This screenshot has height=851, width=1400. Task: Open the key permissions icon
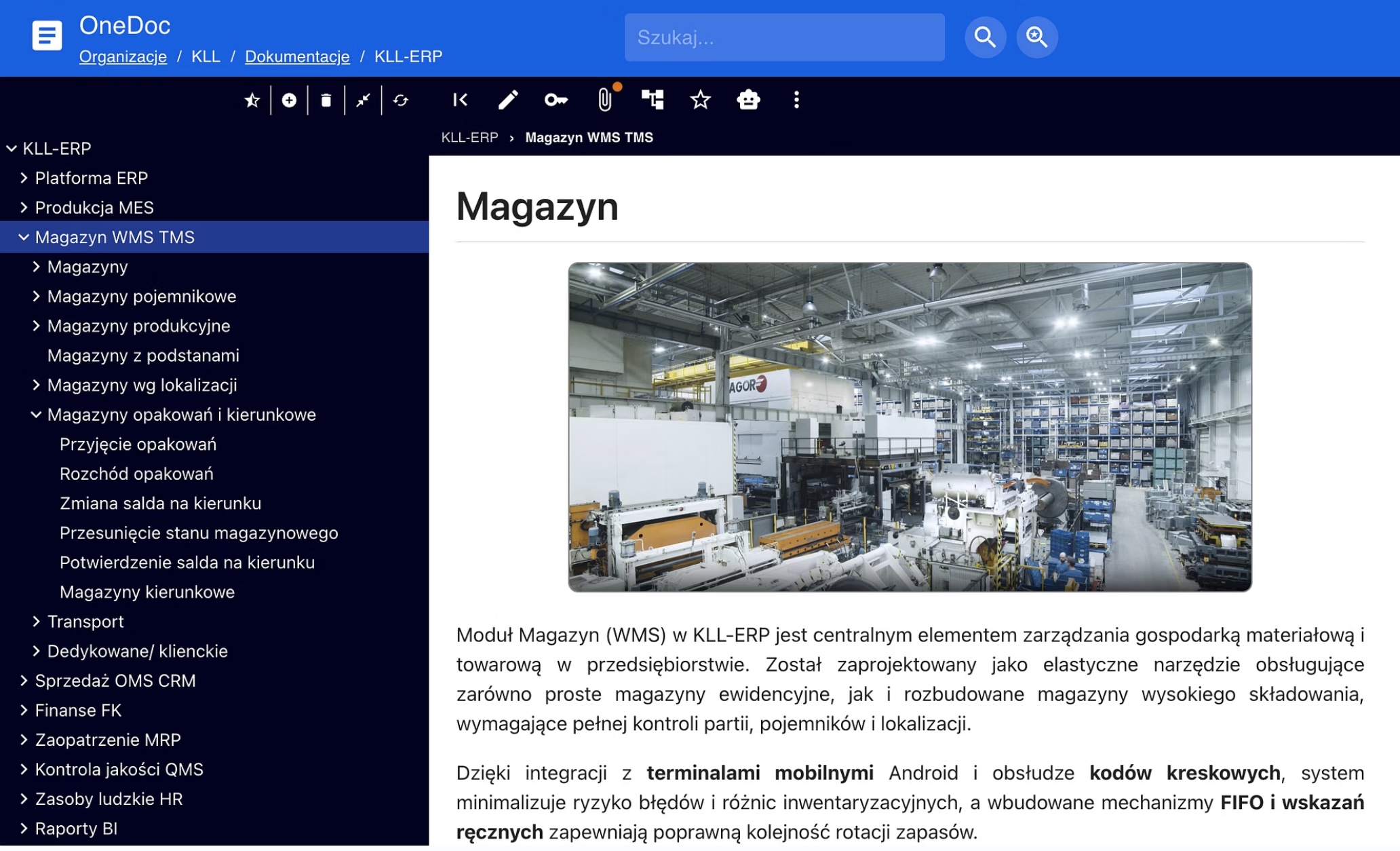[556, 100]
